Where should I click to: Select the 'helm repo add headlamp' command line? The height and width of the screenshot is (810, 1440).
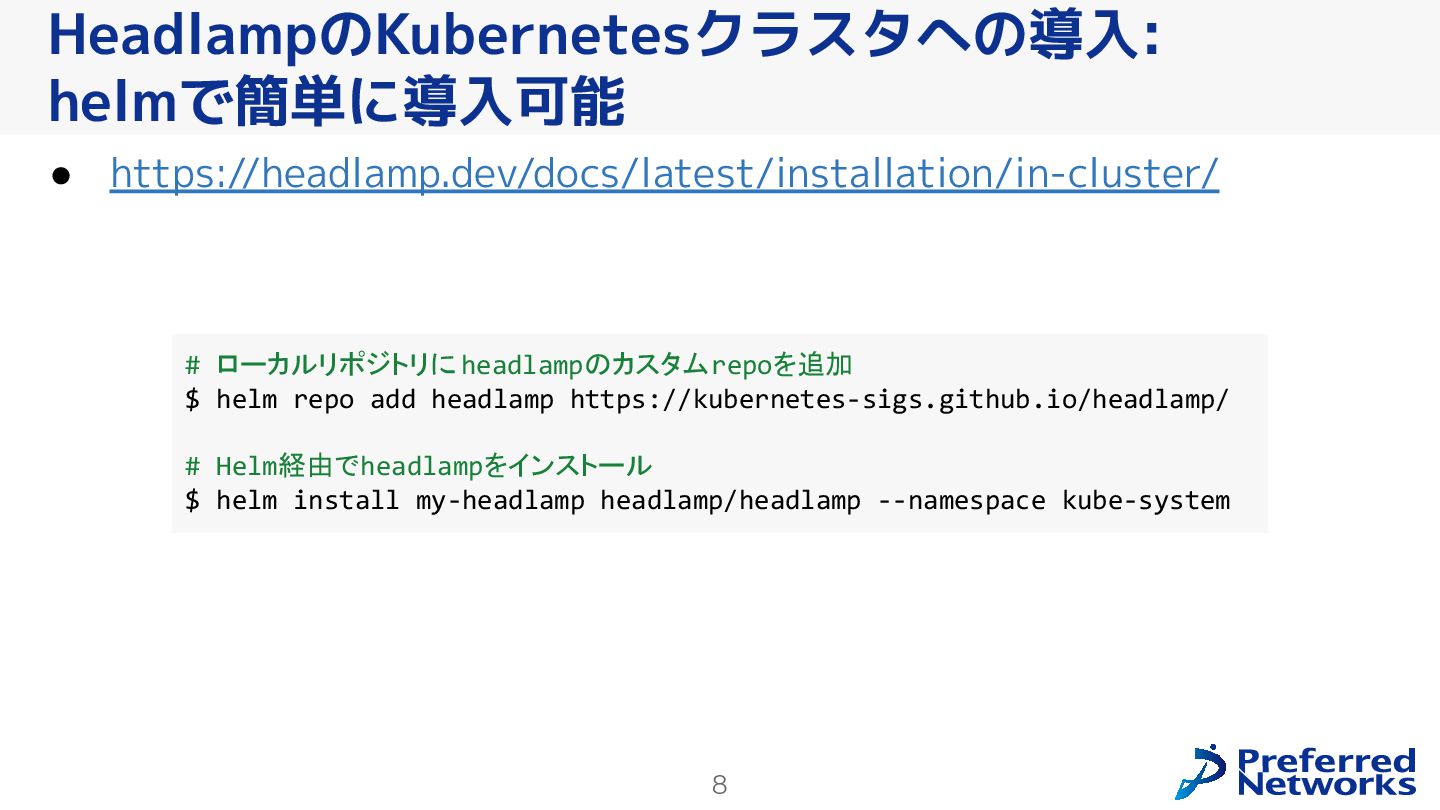coord(707,400)
